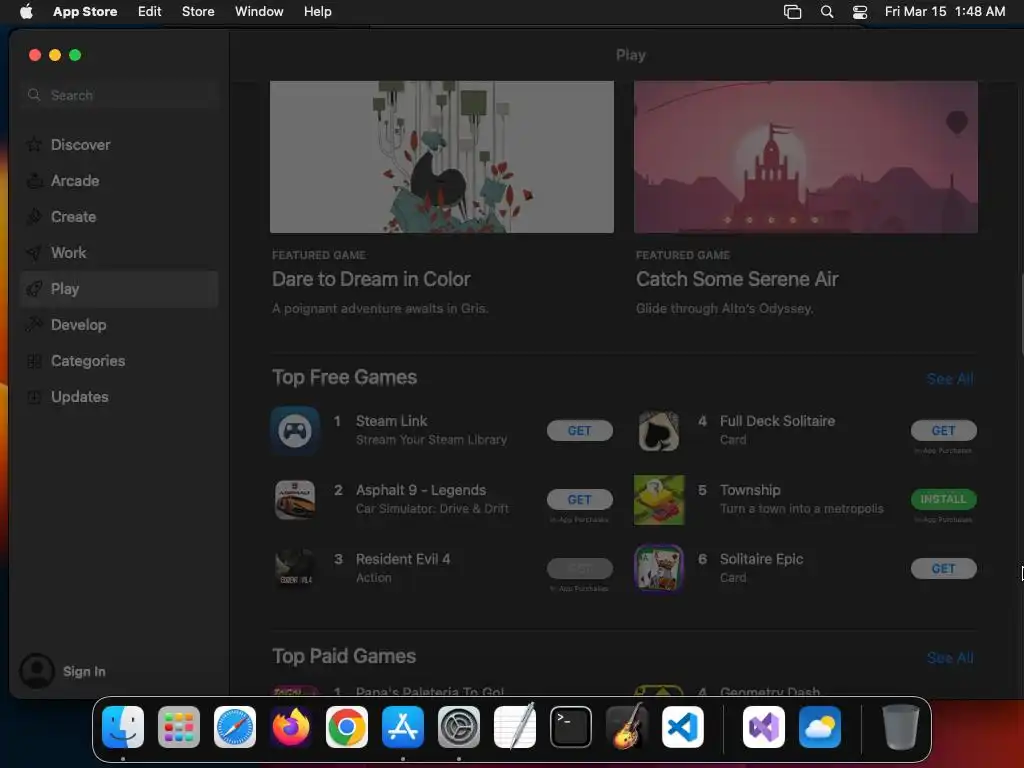Open the Dare to Dream in Color title

(371, 279)
